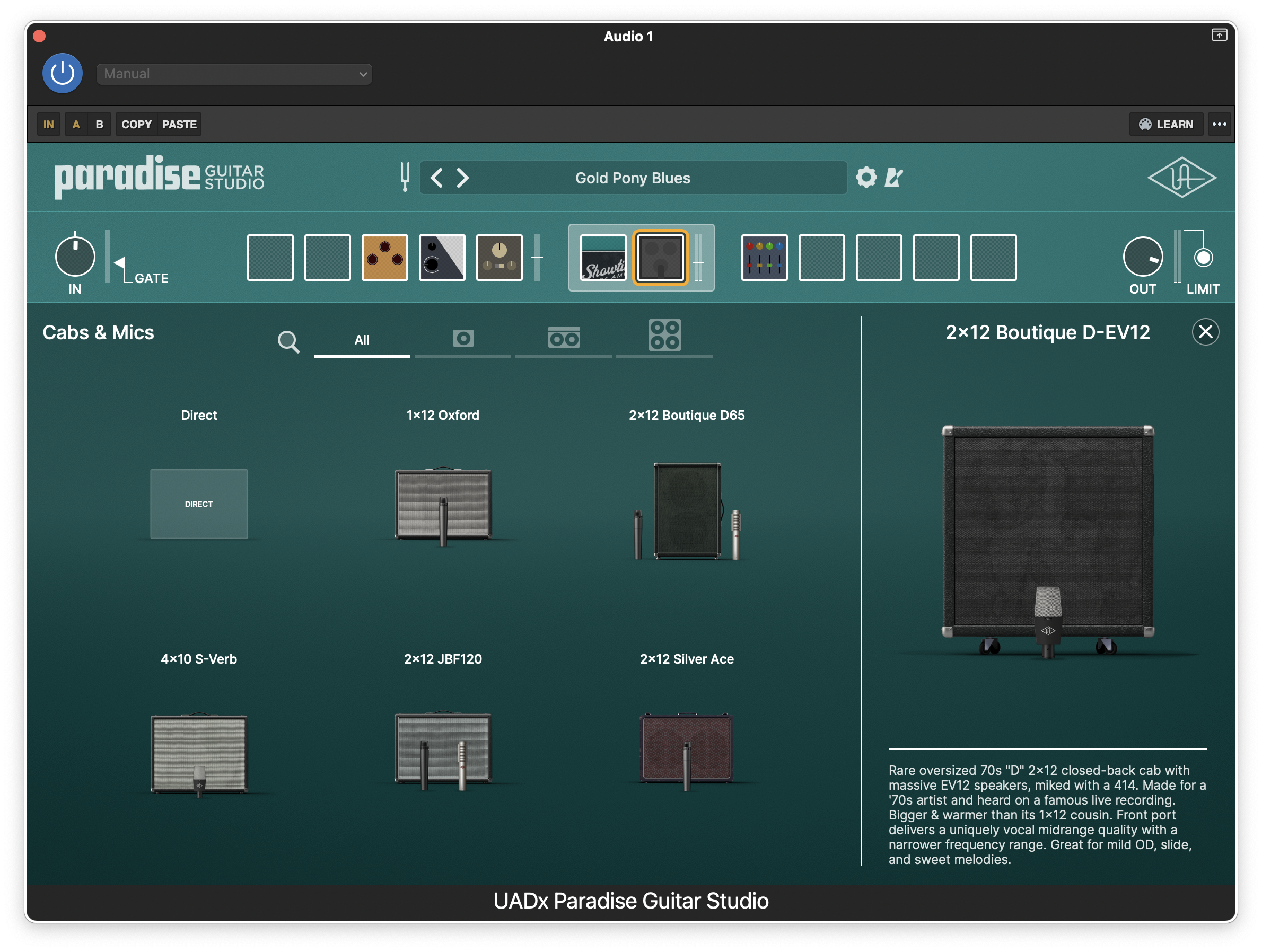Open the preset settings gear
Viewport: 1262px width, 952px height.
coord(865,178)
